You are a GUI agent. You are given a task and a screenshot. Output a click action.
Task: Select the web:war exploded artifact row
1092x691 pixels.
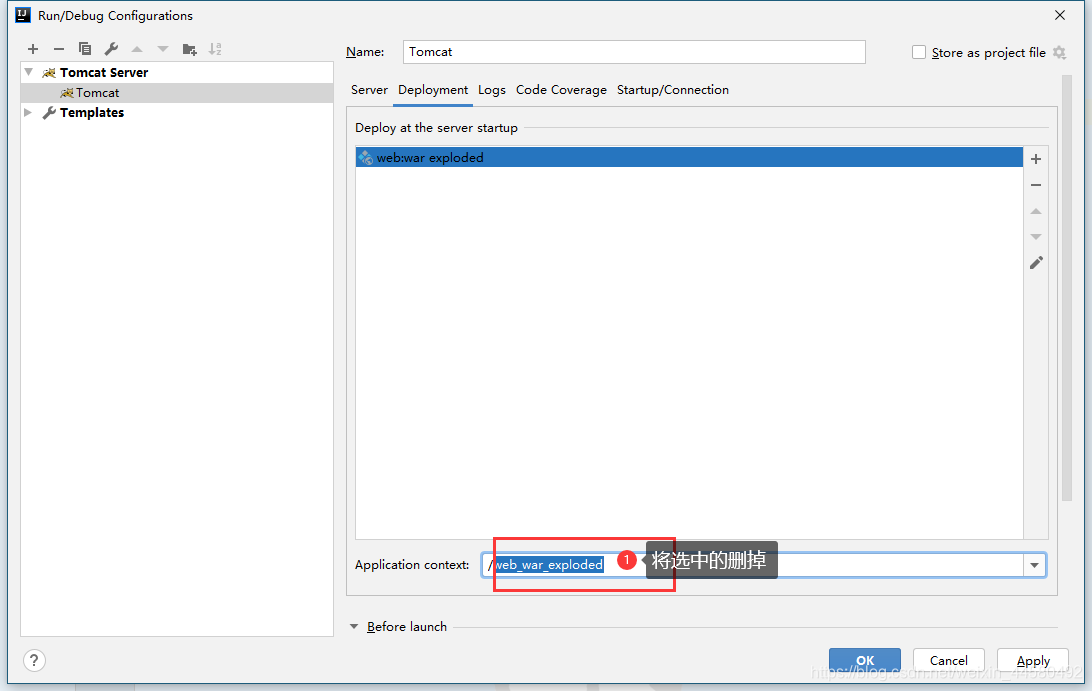tap(689, 157)
